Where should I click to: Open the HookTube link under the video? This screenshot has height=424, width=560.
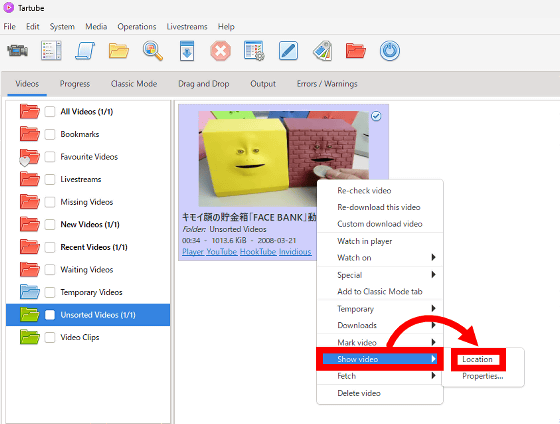point(258,252)
